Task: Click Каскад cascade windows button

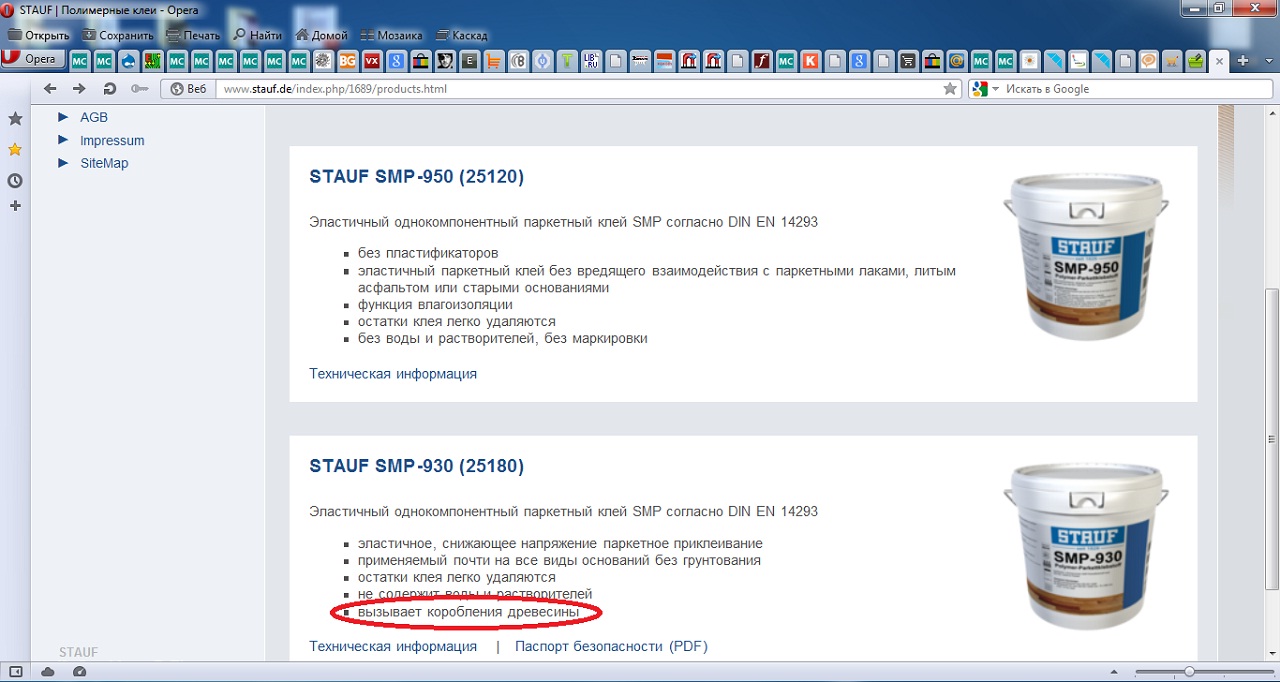Action: pos(461,35)
